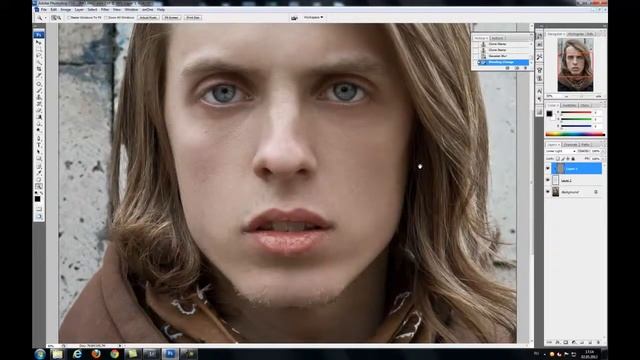Click the Photoshop taskbar button

click(x=170, y=354)
